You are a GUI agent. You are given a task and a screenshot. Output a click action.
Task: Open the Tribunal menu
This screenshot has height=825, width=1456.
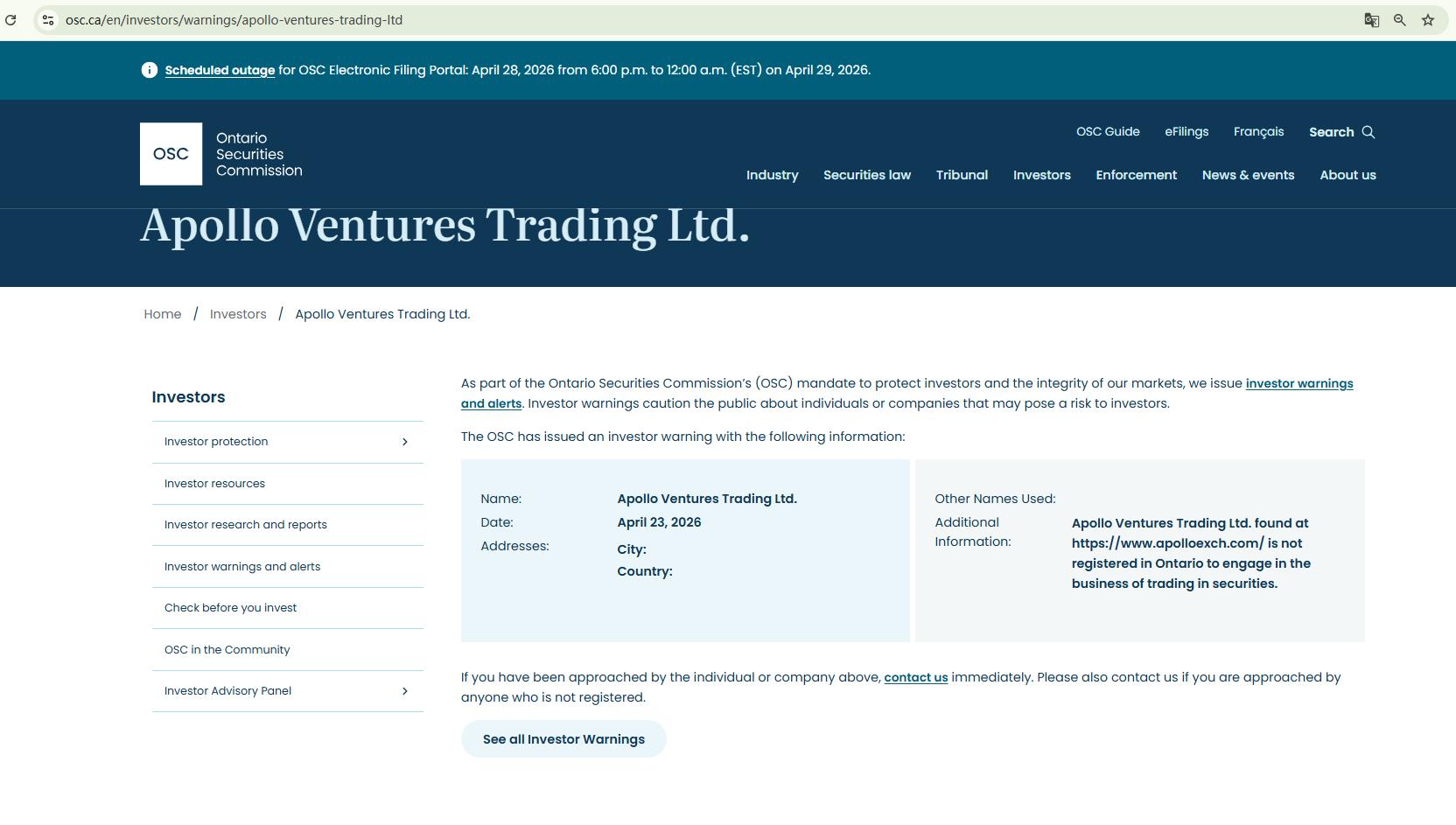tap(962, 175)
